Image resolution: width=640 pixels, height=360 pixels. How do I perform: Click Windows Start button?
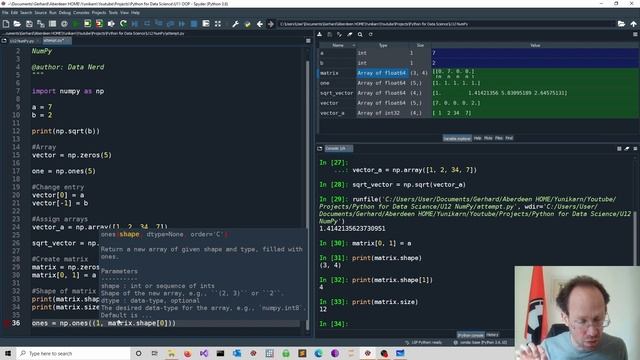coord(8,353)
